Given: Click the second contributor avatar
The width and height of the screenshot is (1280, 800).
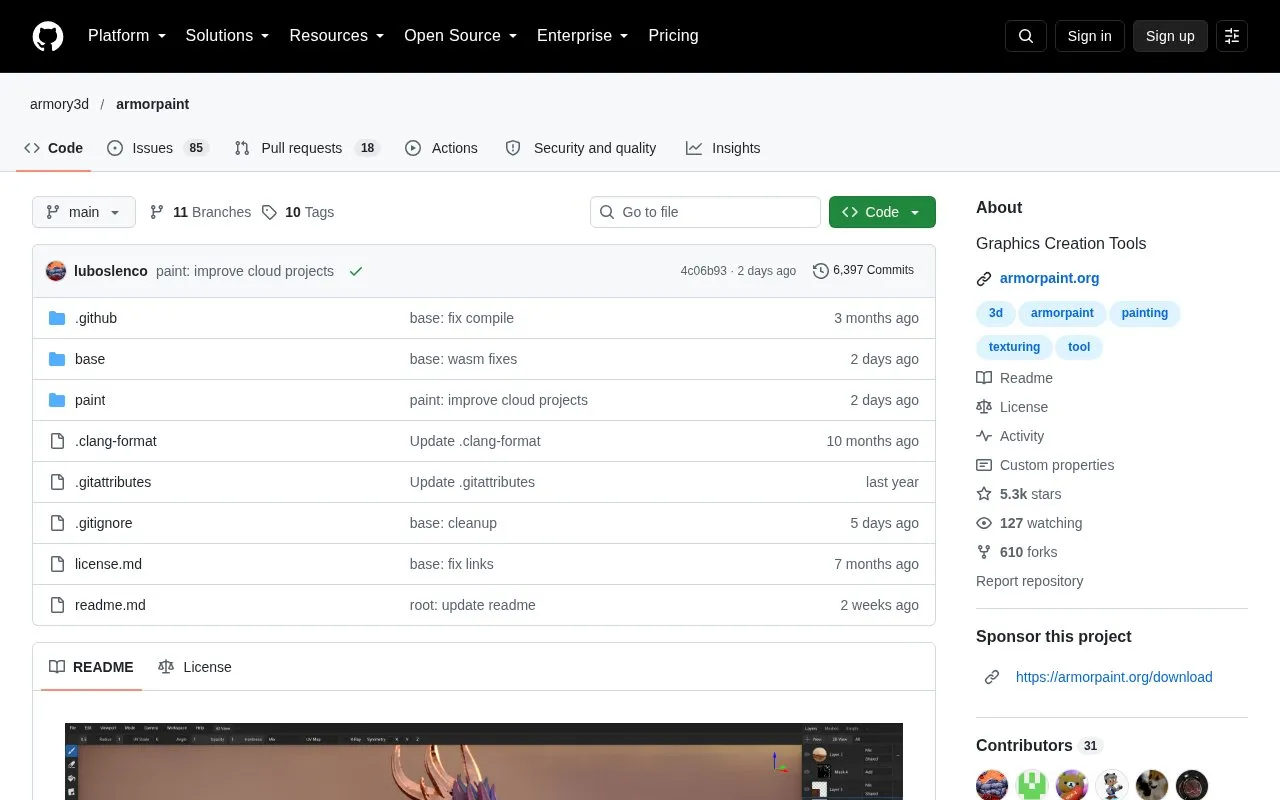Looking at the screenshot, I should click(1032, 785).
